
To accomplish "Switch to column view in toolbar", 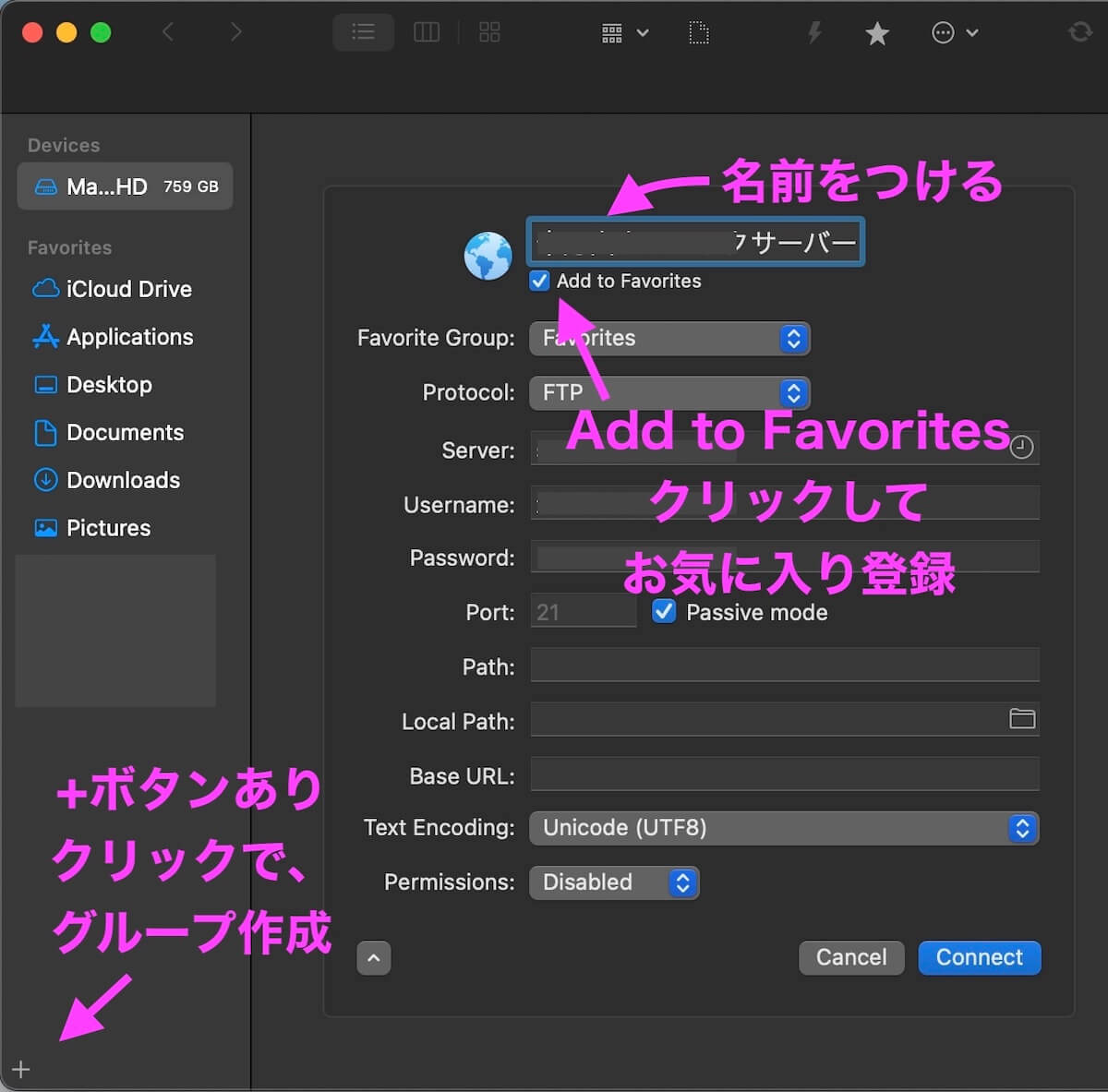I will tap(427, 32).
